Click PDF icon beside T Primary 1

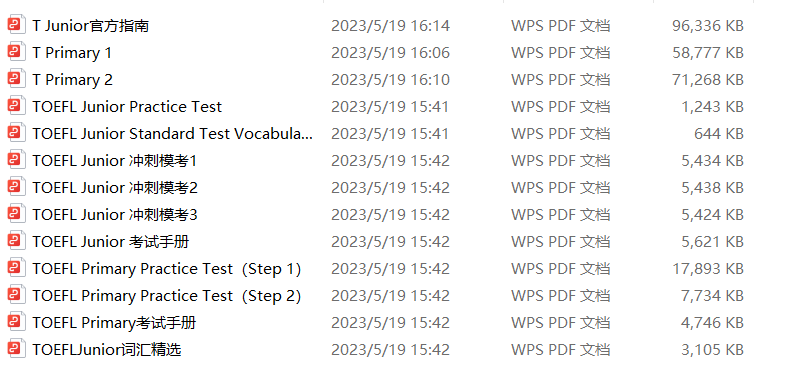click(x=16, y=52)
